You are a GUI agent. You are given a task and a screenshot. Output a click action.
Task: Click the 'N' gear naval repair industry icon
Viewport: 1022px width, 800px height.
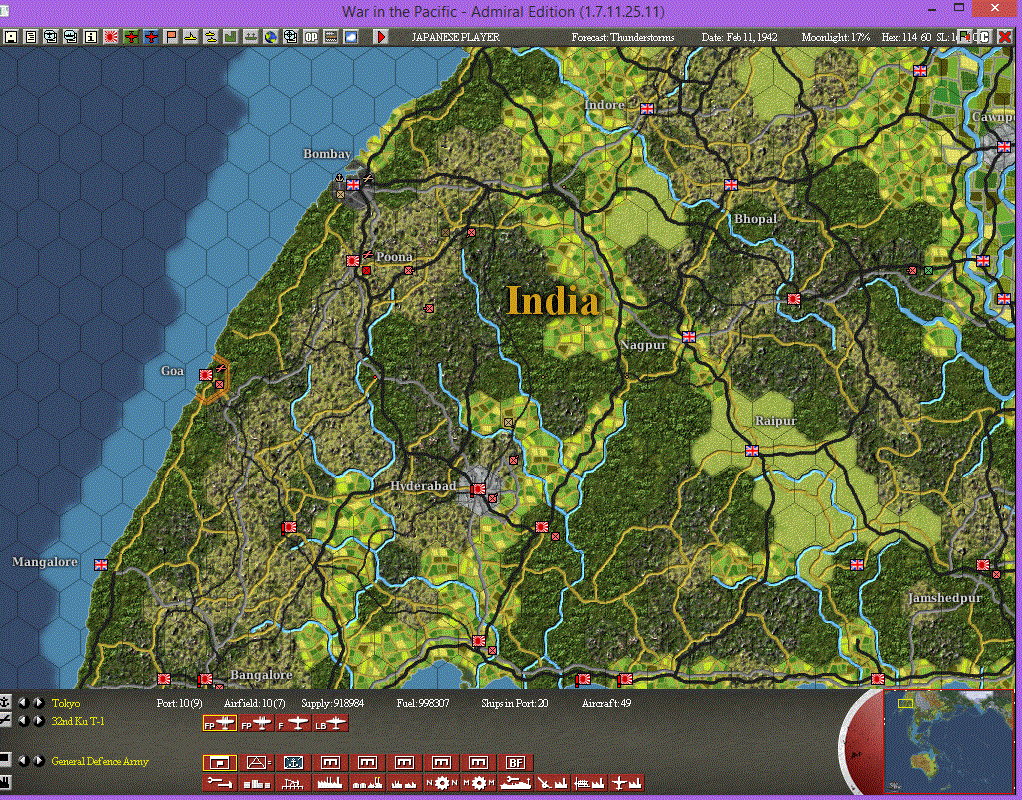point(443,782)
